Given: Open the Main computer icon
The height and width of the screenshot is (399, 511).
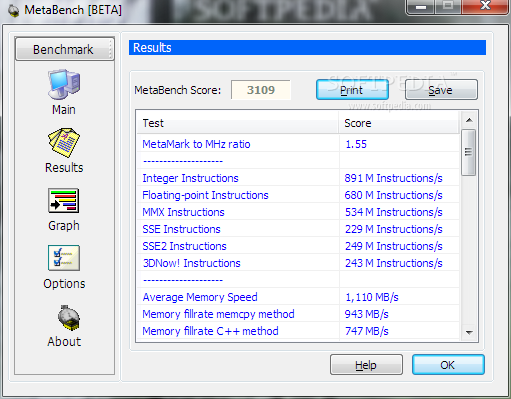Looking at the screenshot, I should (x=64, y=84).
